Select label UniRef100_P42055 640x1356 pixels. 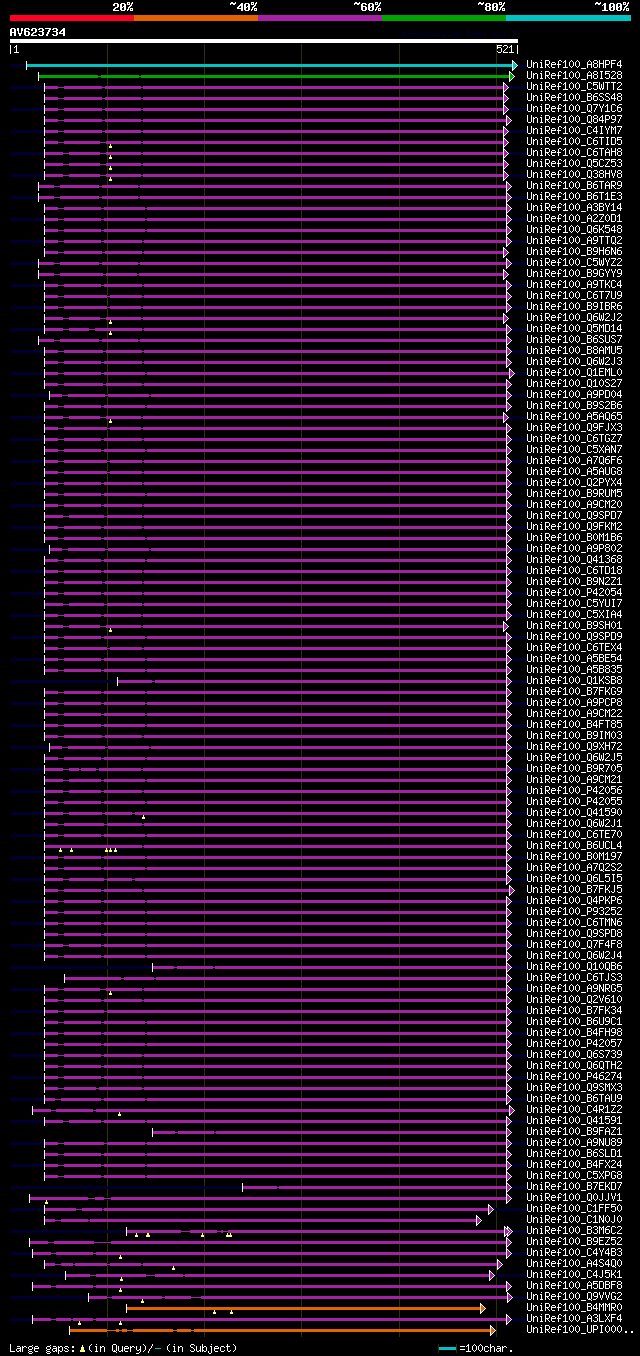pyautogui.click(x=574, y=802)
